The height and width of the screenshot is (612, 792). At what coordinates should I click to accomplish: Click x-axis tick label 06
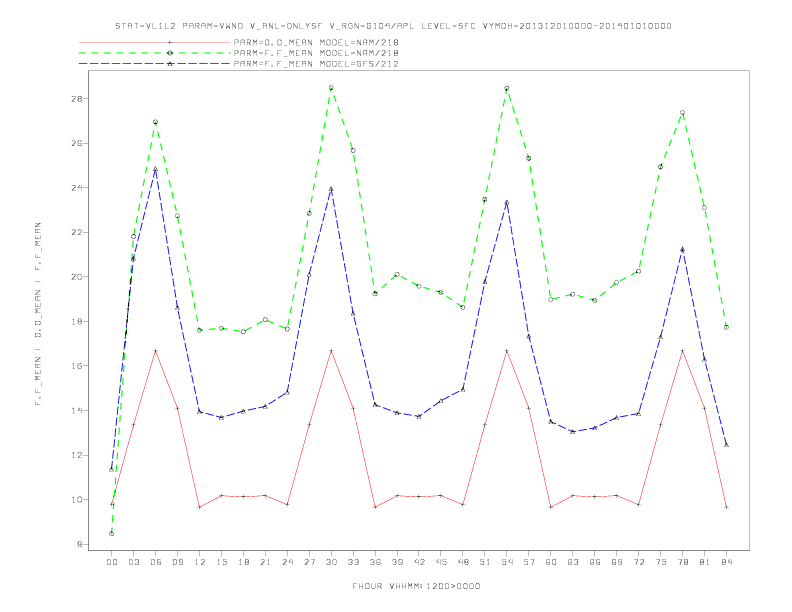click(x=156, y=562)
